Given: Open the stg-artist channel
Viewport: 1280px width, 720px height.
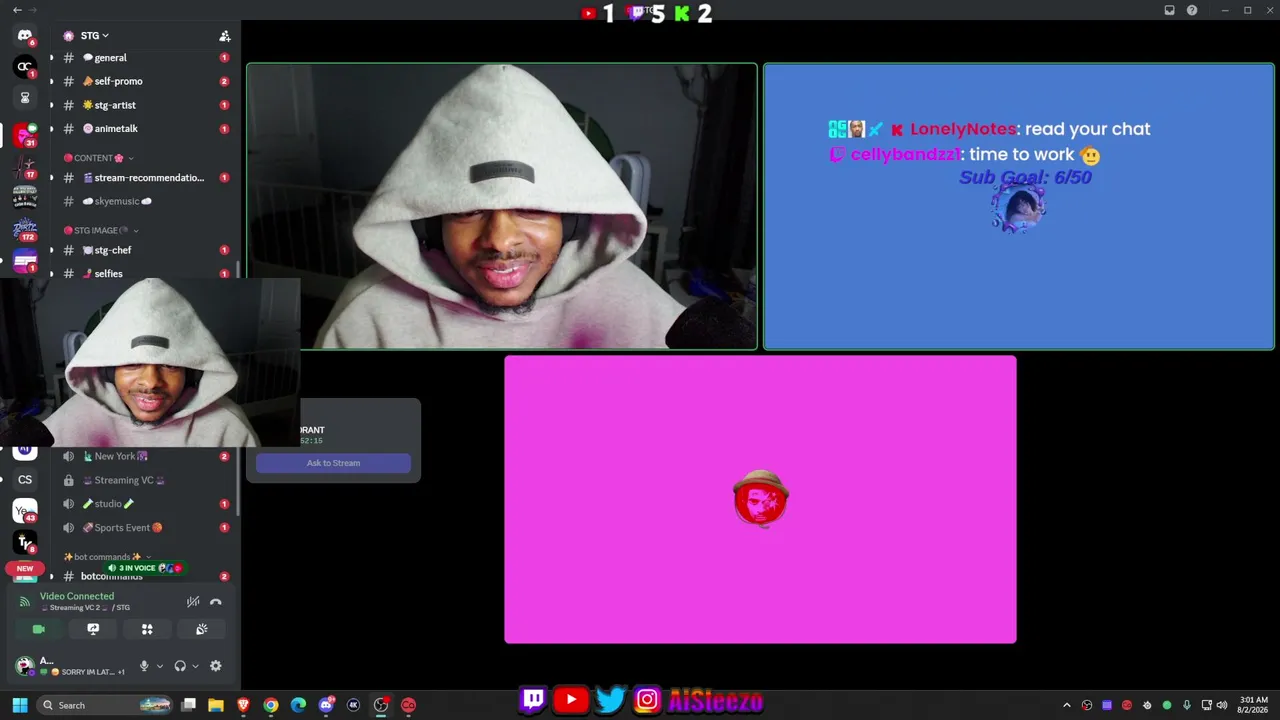Looking at the screenshot, I should pyautogui.click(x=144, y=105).
